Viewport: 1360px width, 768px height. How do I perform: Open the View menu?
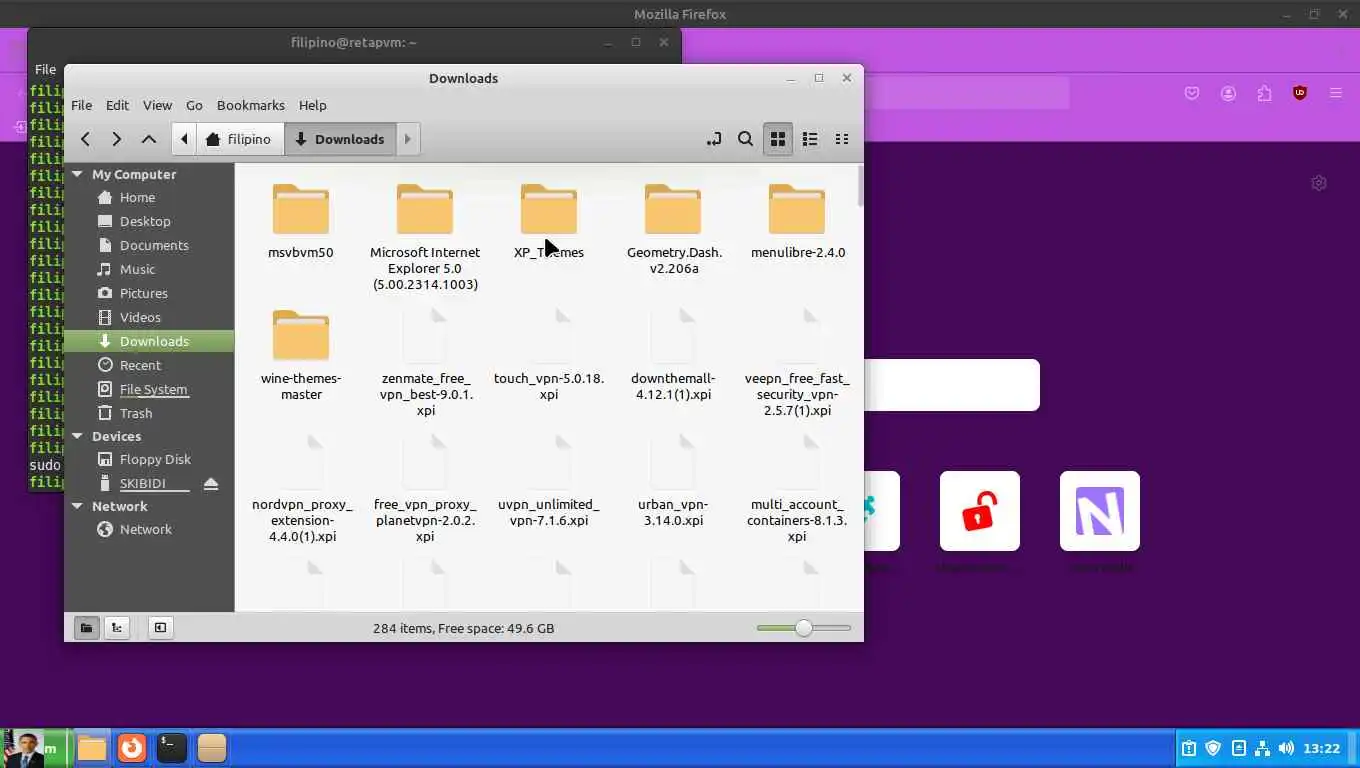[157, 105]
